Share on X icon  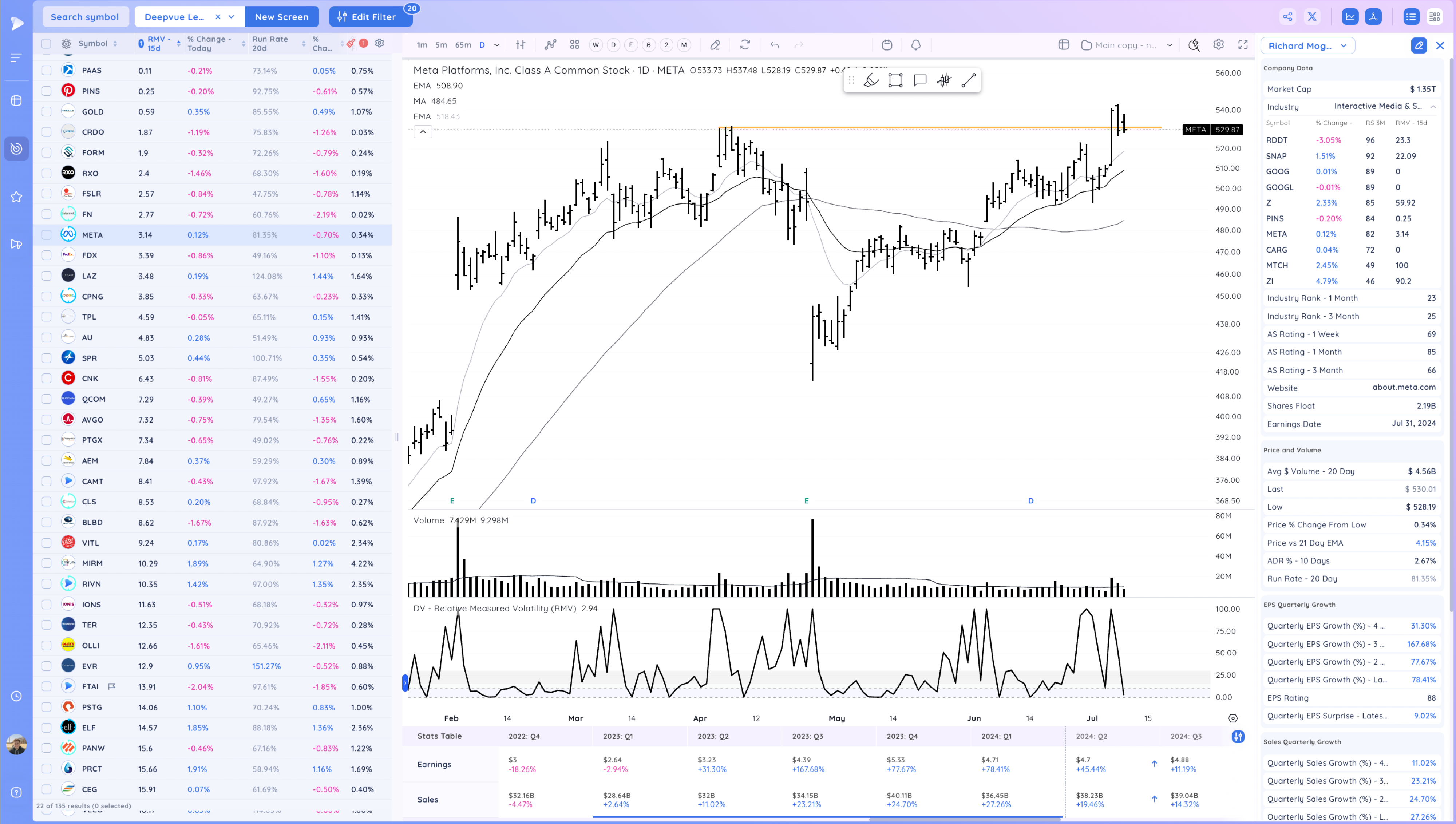[1312, 17]
